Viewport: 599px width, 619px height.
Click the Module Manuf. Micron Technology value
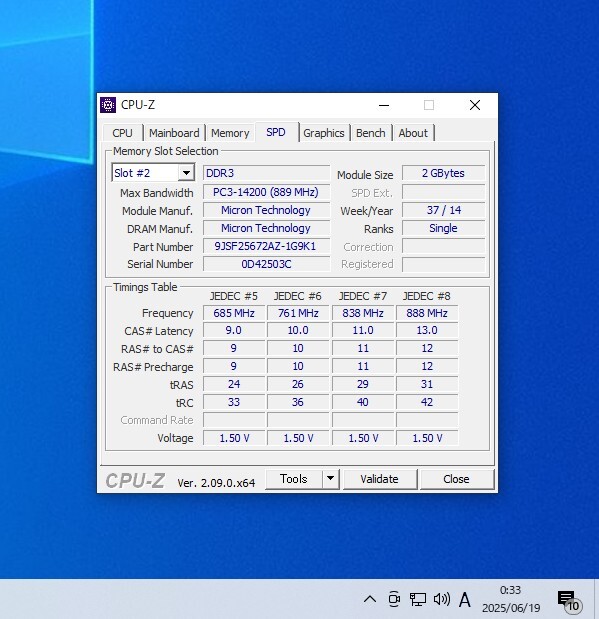(267, 210)
